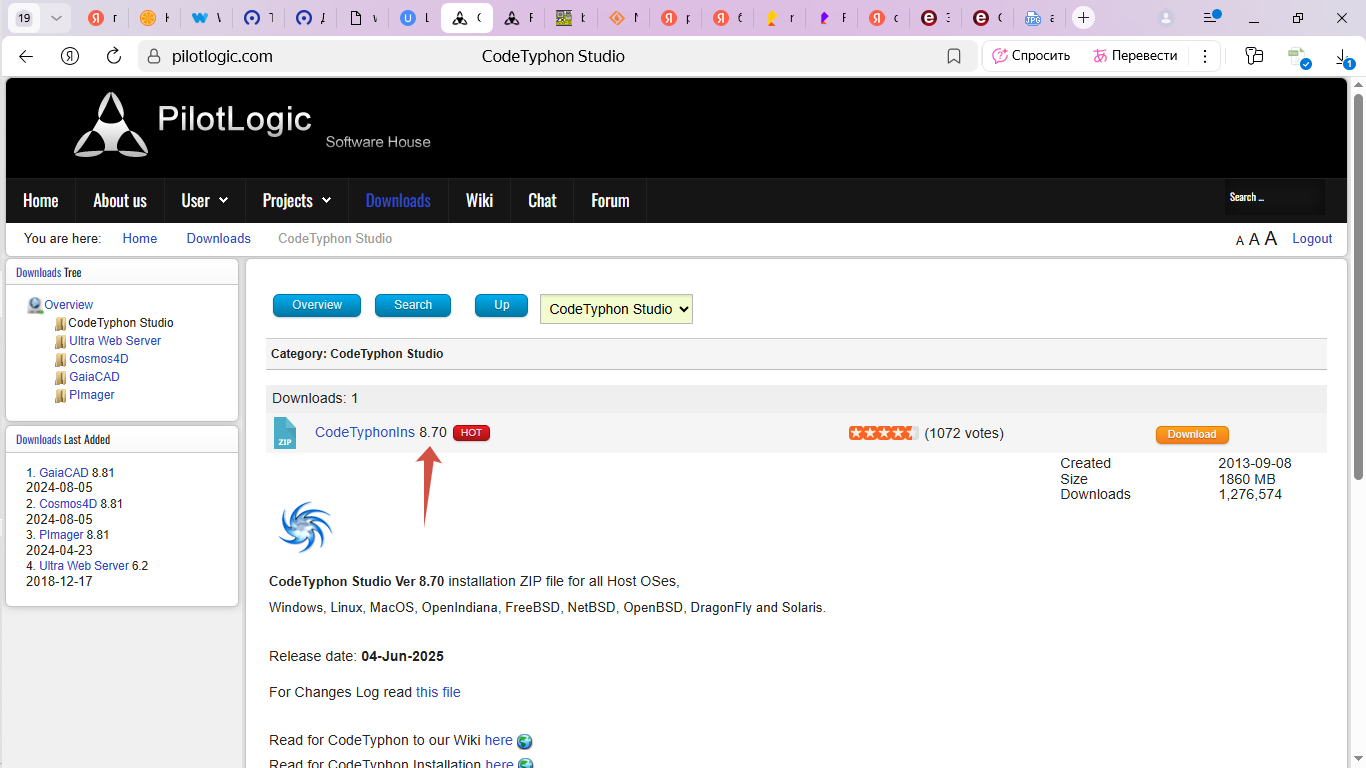Click the tab counter showing 19

(24, 18)
